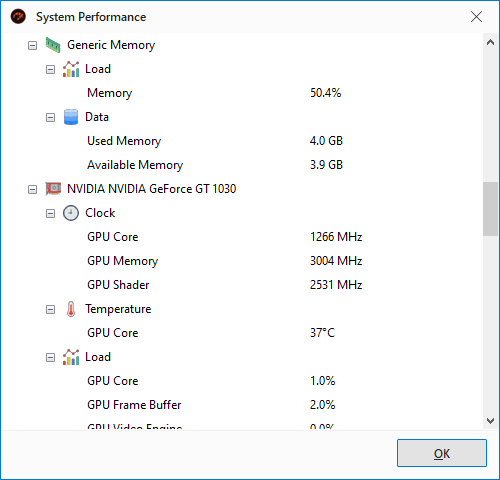This screenshot has width=500, height=480.
Task: Click the chart icon beside GPU Load
Action: click(x=71, y=357)
